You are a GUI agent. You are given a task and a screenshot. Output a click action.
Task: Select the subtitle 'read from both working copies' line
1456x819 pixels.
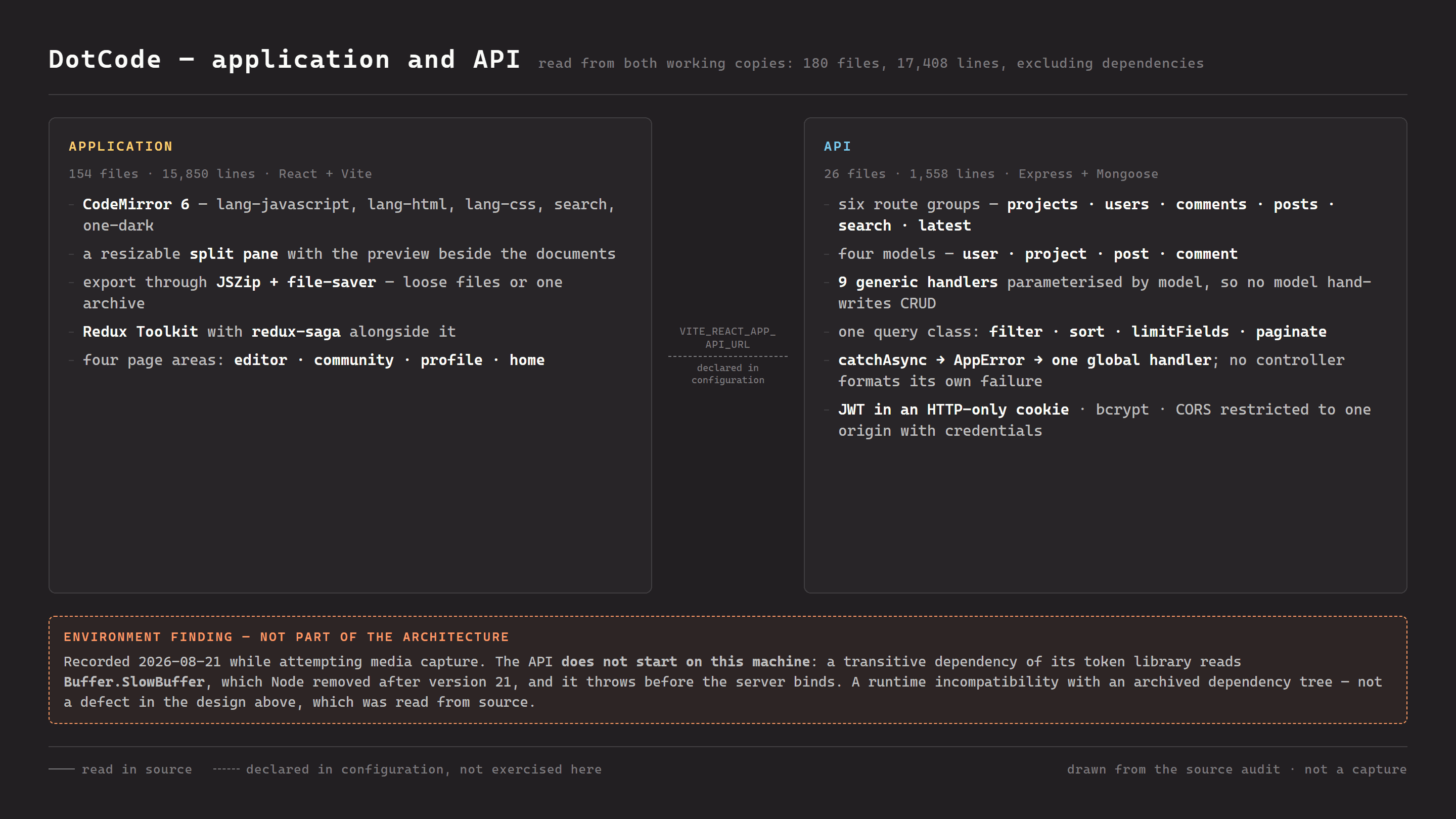[x=871, y=63]
